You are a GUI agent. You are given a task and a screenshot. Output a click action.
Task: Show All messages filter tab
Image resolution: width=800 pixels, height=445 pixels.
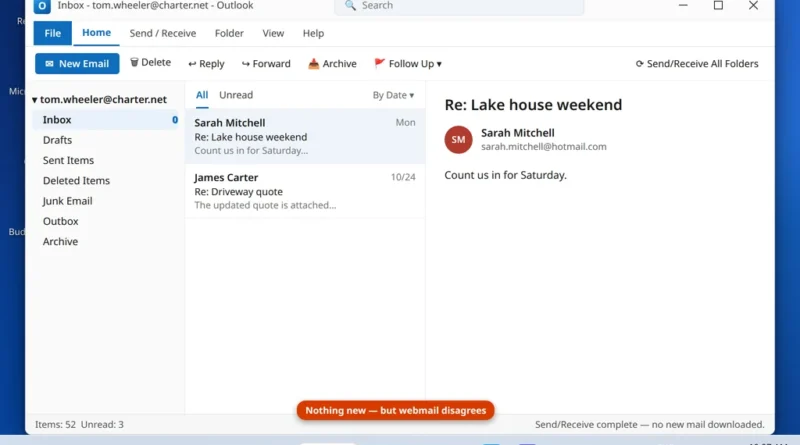click(x=202, y=95)
